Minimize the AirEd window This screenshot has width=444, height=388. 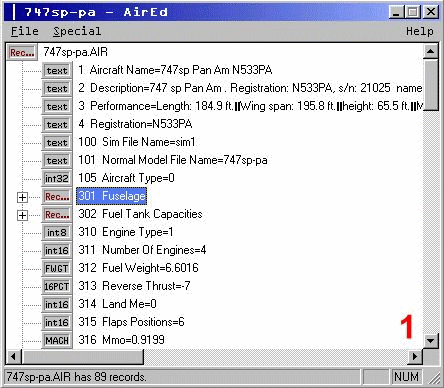[396, 12]
